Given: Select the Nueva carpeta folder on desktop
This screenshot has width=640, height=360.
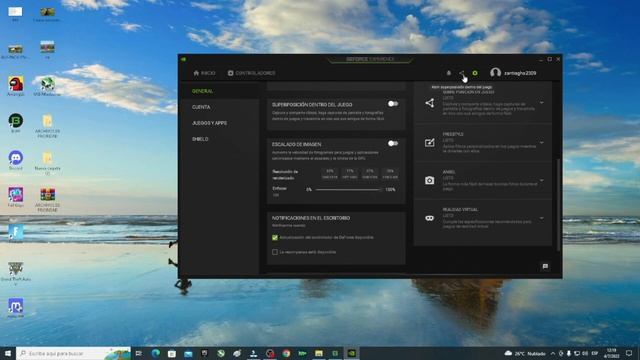Looking at the screenshot, I should click(47, 162).
